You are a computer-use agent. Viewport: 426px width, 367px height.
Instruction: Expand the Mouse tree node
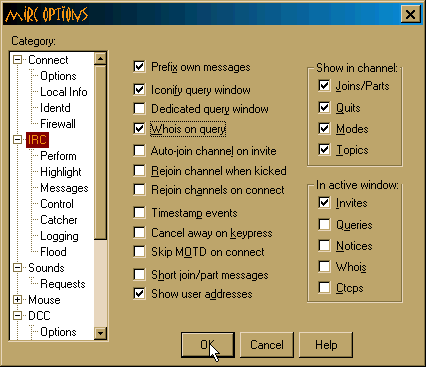(x=17, y=300)
